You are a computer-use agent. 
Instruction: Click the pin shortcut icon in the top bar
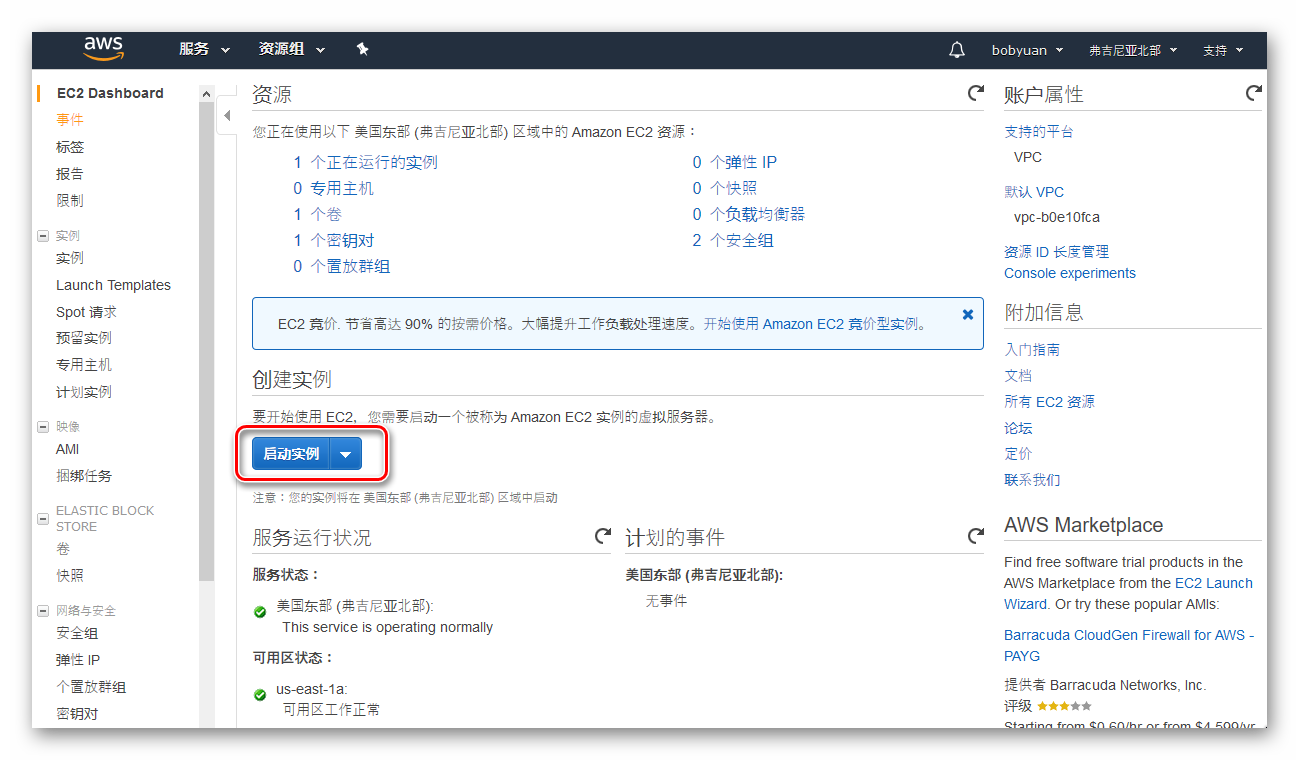click(362, 49)
